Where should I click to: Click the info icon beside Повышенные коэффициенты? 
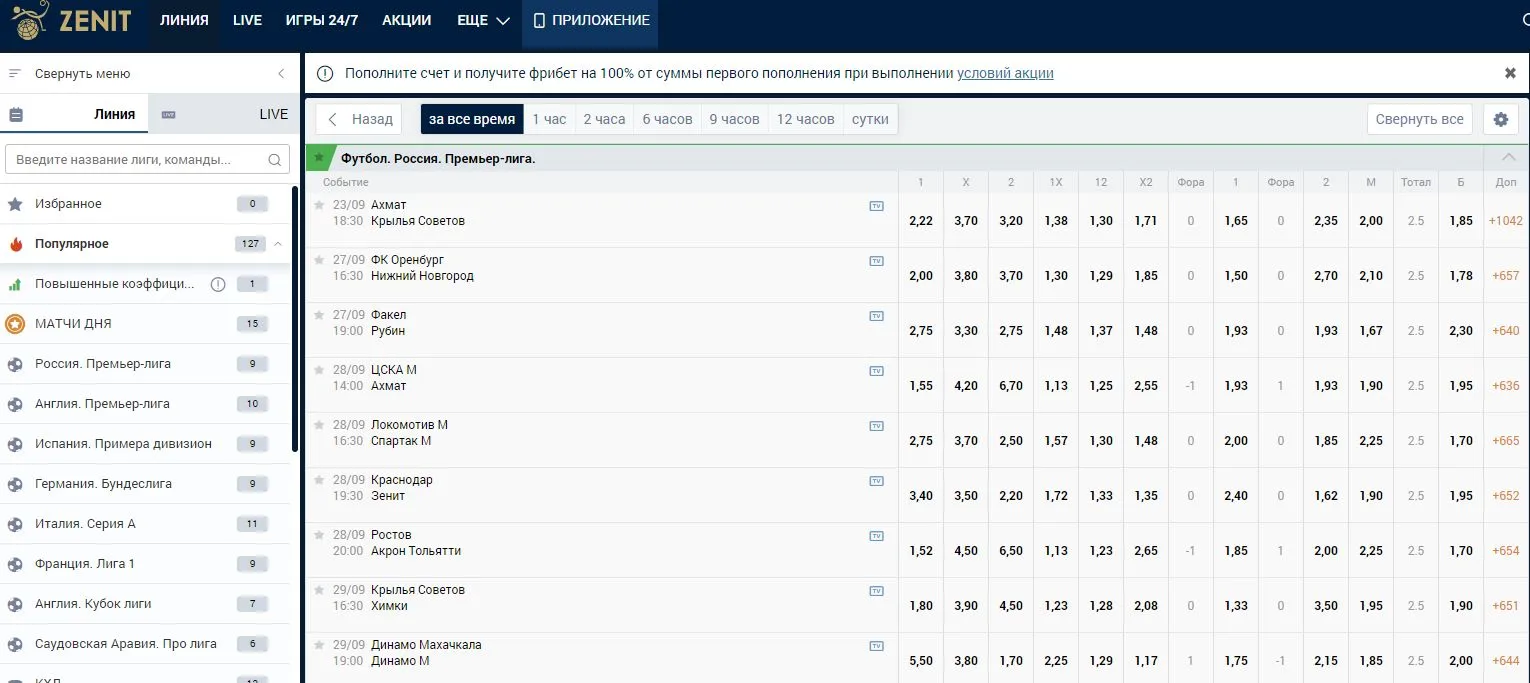click(218, 284)
